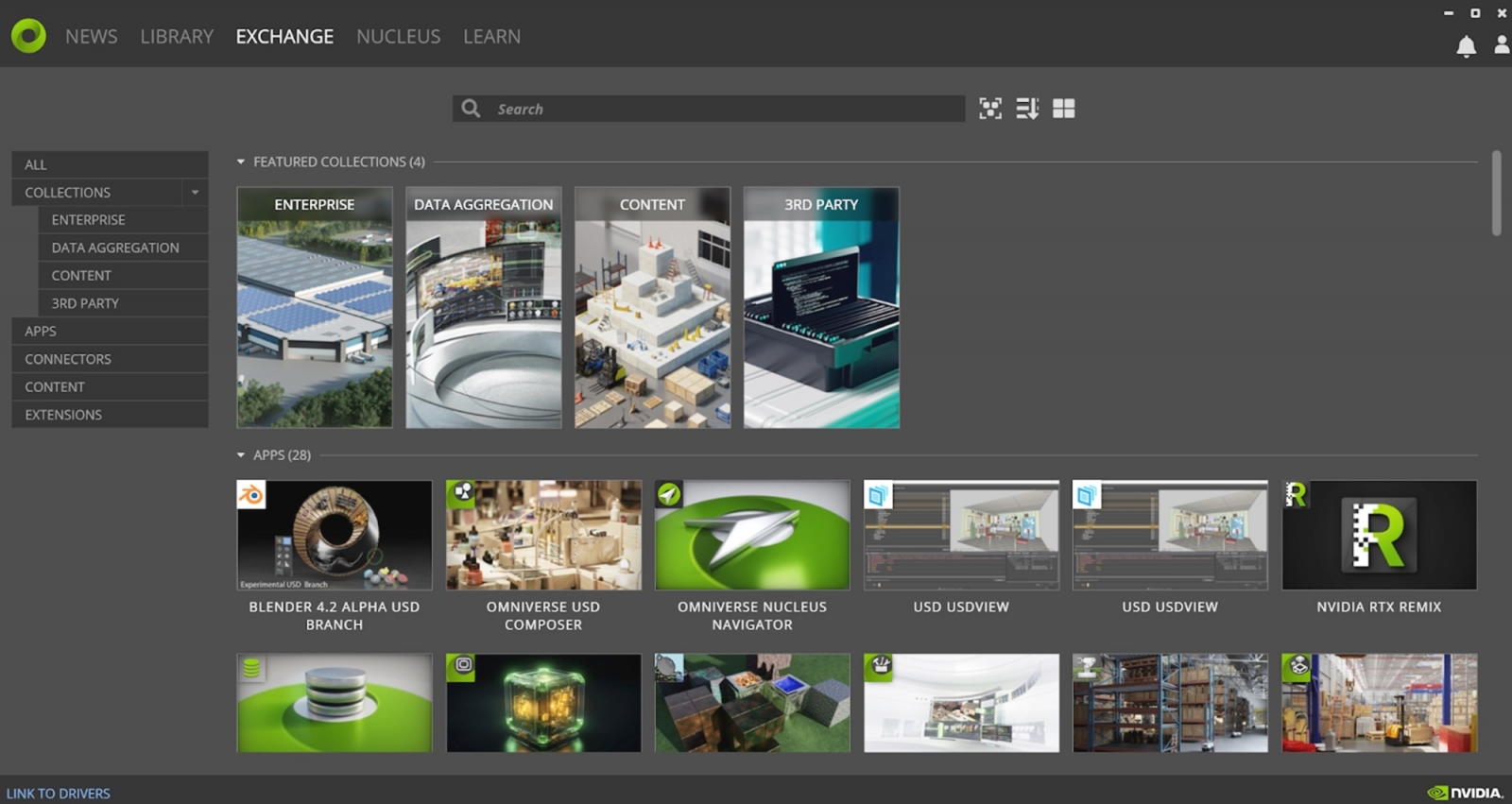
Task: Switch to the Library tab
Action: (177, 37)
